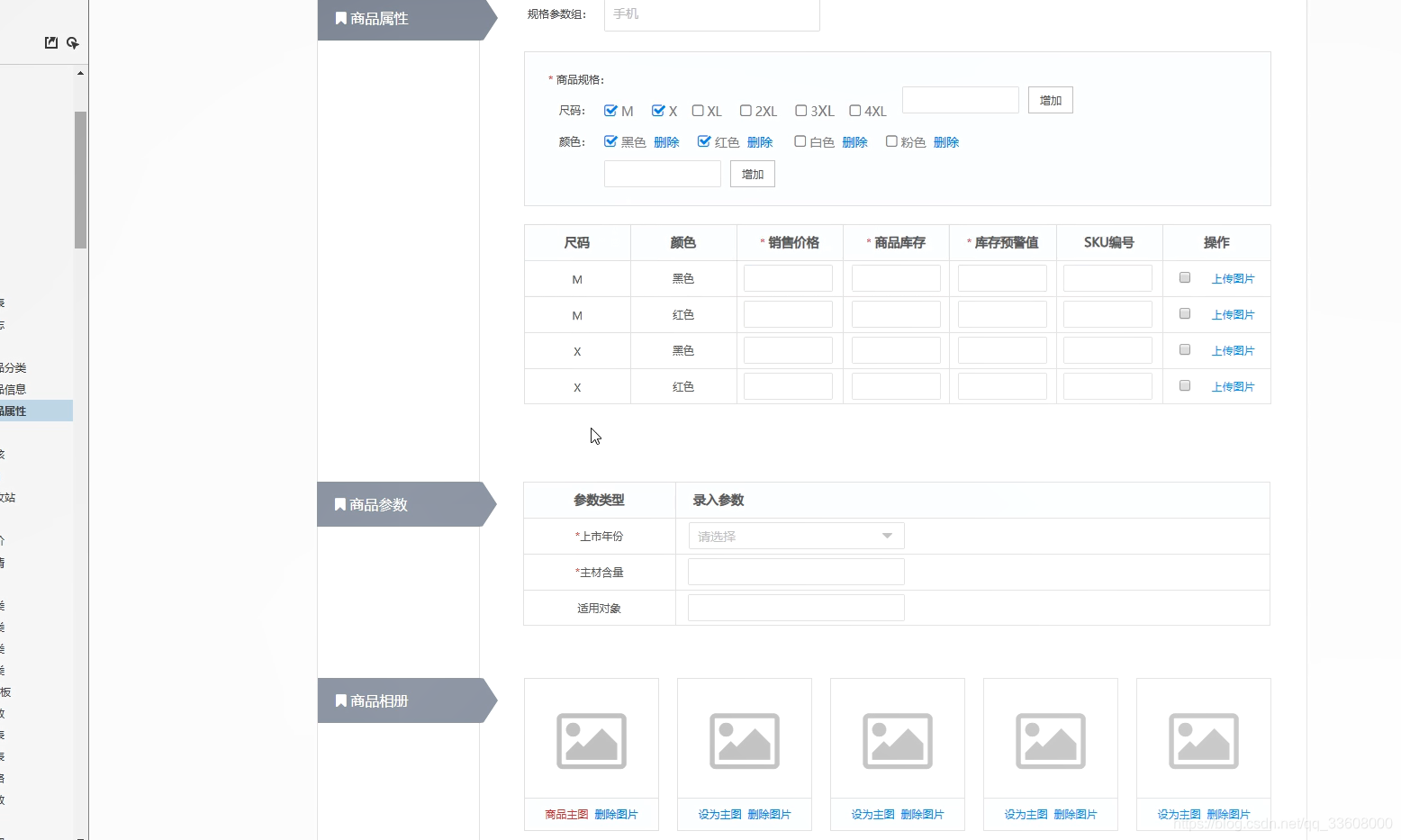Click the first album image placeholder
Image resolution: width=1401 pixels, height=840 pixels.
[x=592, y=741]
